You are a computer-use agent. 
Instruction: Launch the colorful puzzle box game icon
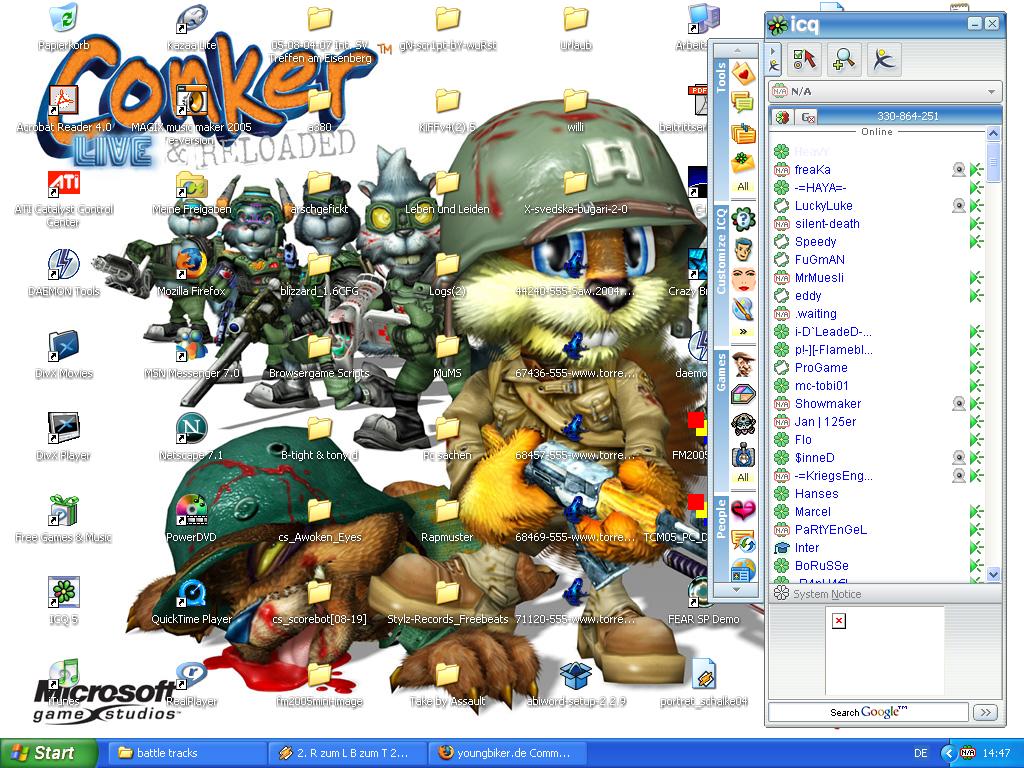pos(743,394)
